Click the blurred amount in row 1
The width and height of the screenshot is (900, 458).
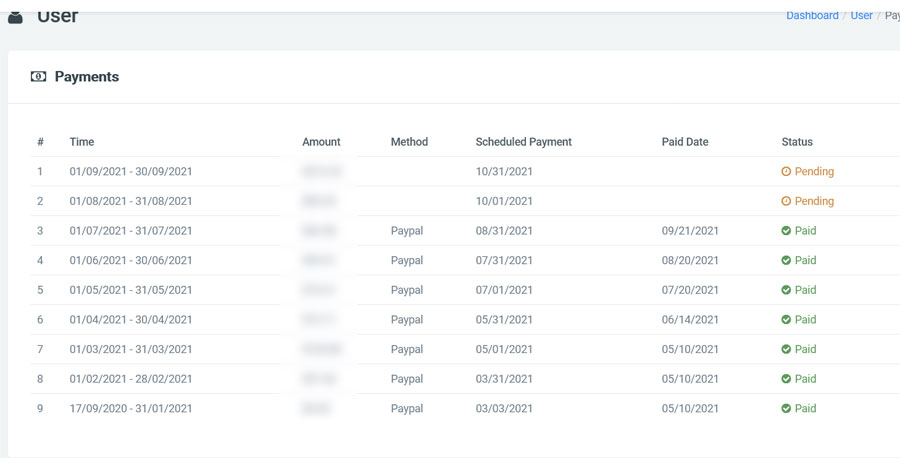coord(321,172)
